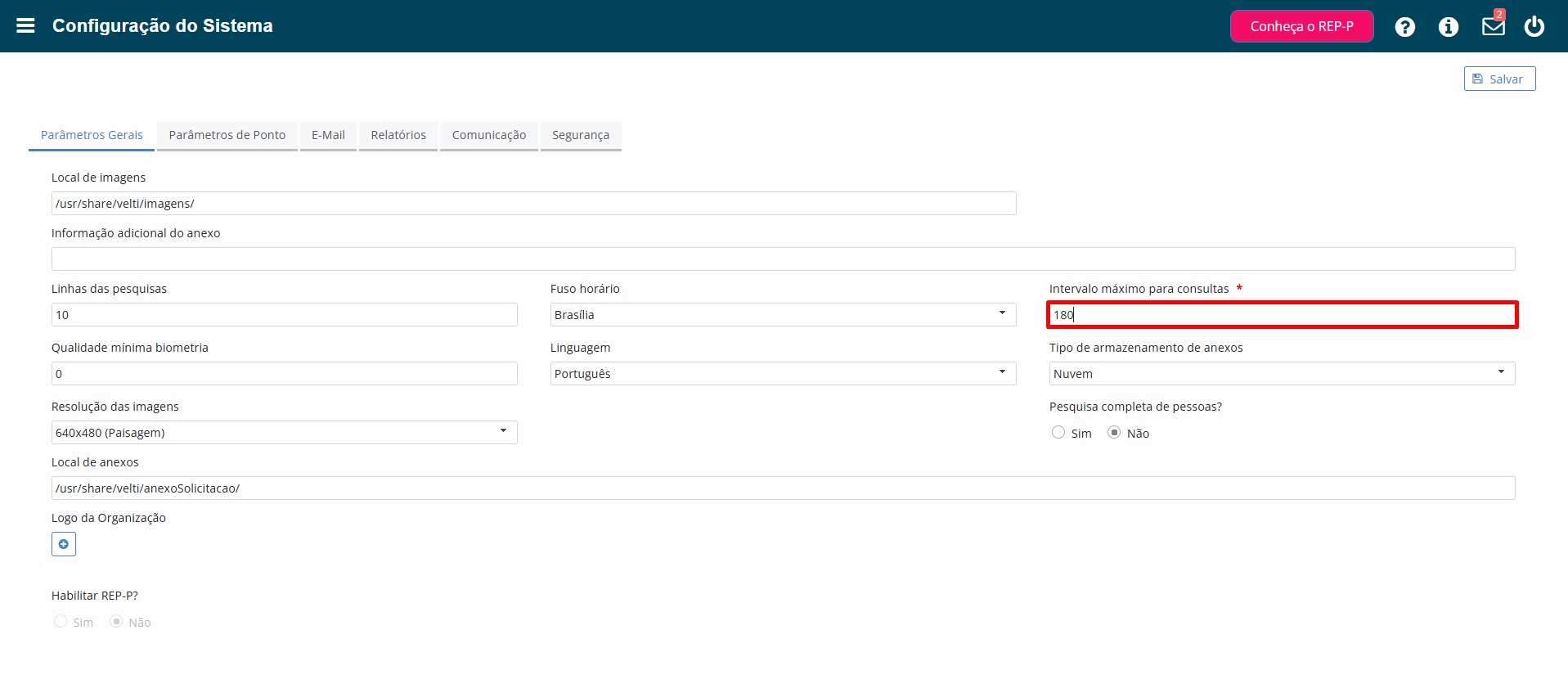Click the Pesquisa completa de pessoas? label
Image resolution: width=1568 pixels, height=675 pixels.
click(1135, 407)
